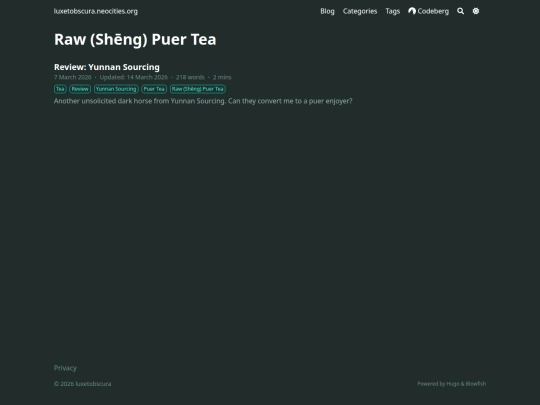Follow the Blowfish link in footer

click(x=476, y=384)
